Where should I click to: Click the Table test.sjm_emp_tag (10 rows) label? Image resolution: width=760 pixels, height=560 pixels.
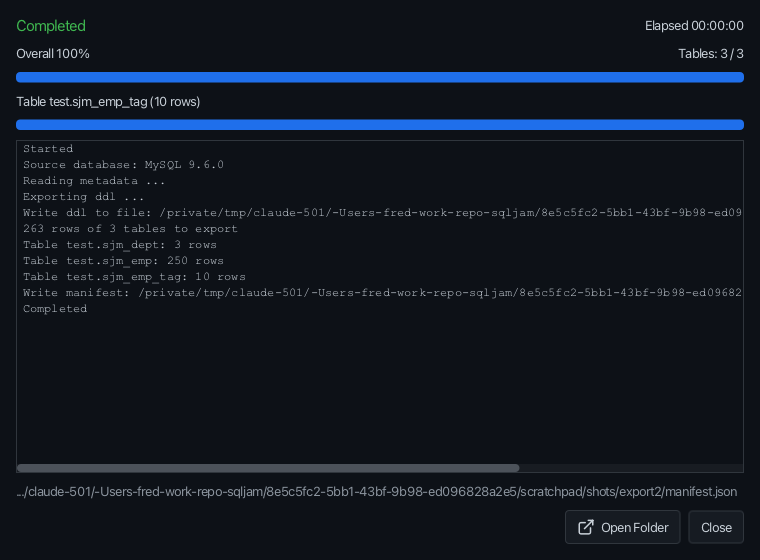coord(108,102)
